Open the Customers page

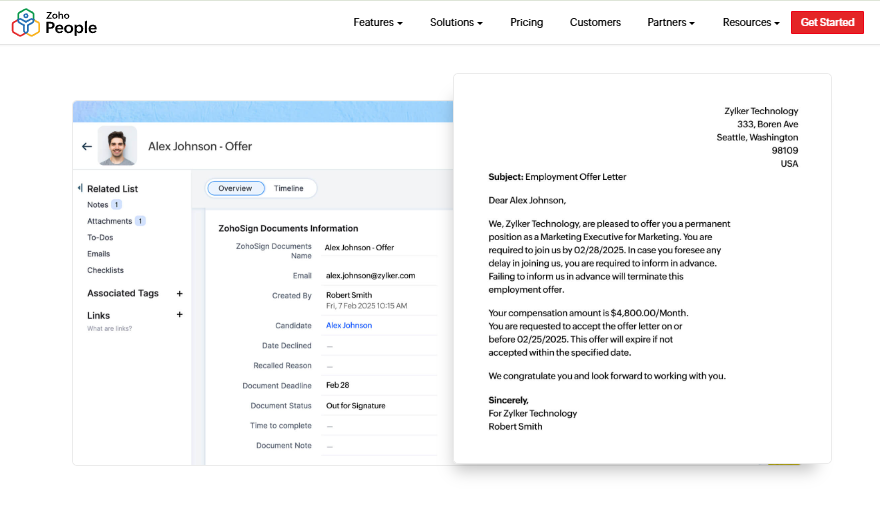pyautogui.click(x=595, y=22)
